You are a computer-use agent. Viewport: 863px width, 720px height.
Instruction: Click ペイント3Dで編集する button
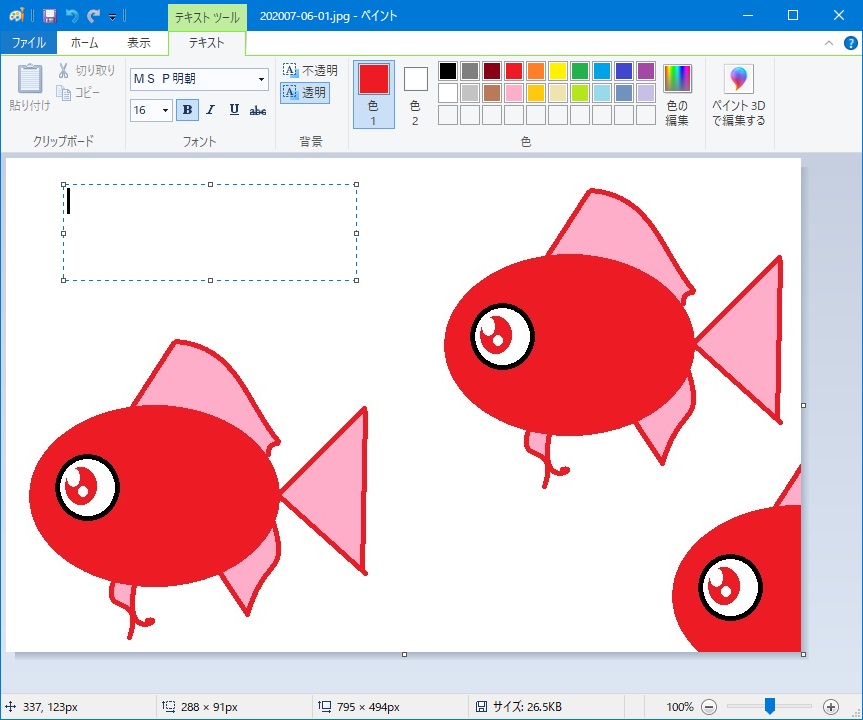(x=739, y=92)
